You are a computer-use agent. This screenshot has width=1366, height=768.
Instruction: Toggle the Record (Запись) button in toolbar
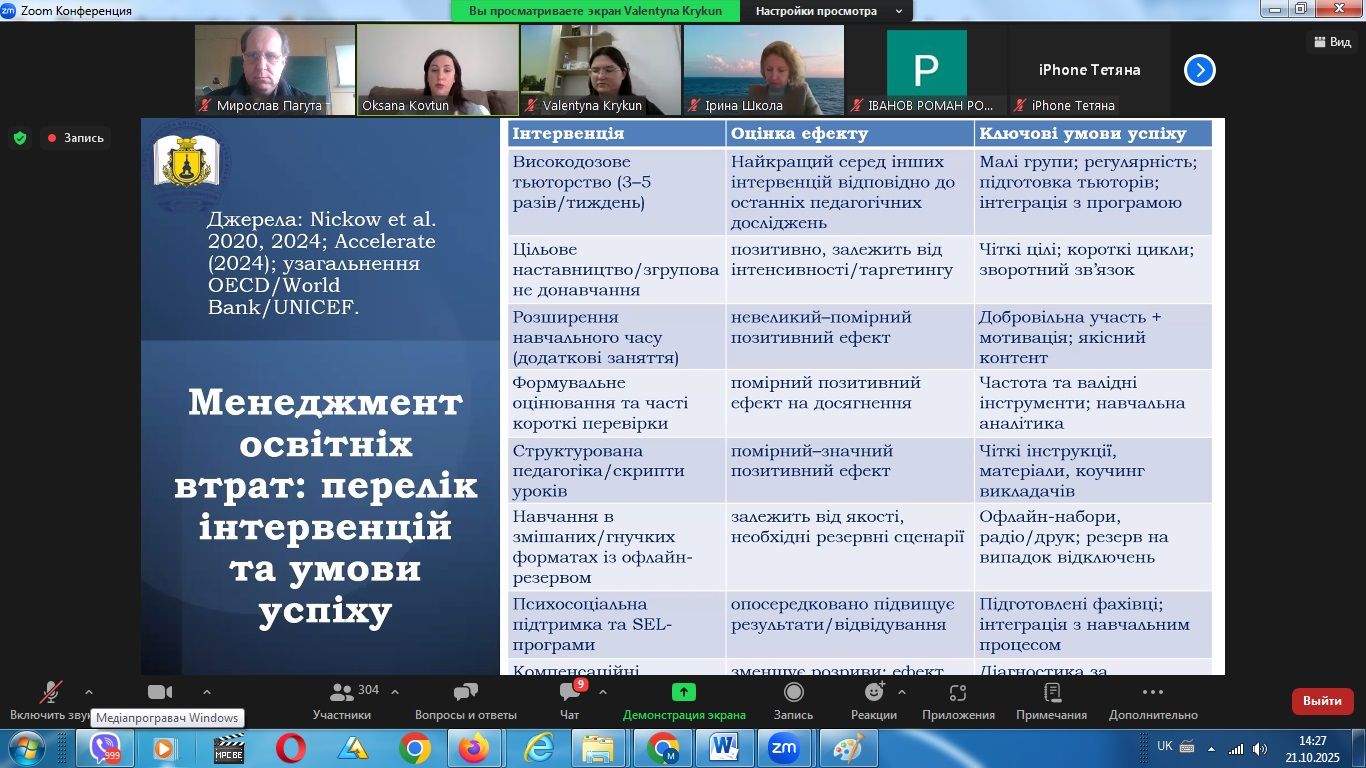(x=793, y=693)
